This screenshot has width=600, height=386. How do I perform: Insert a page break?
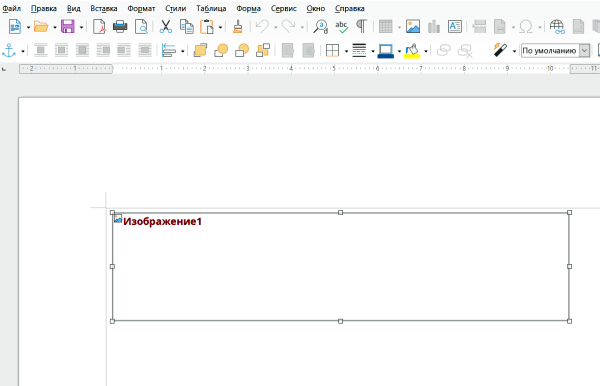(479, 27)
